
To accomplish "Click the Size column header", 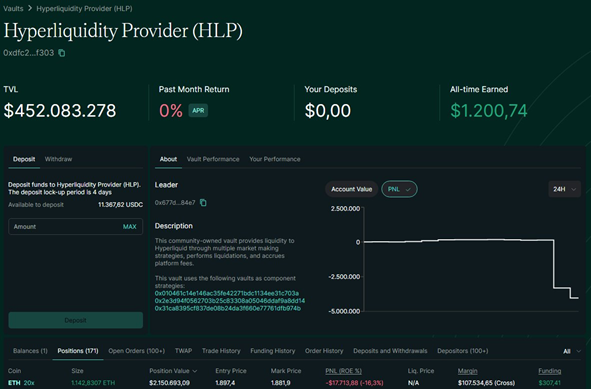I will (77, 371).
